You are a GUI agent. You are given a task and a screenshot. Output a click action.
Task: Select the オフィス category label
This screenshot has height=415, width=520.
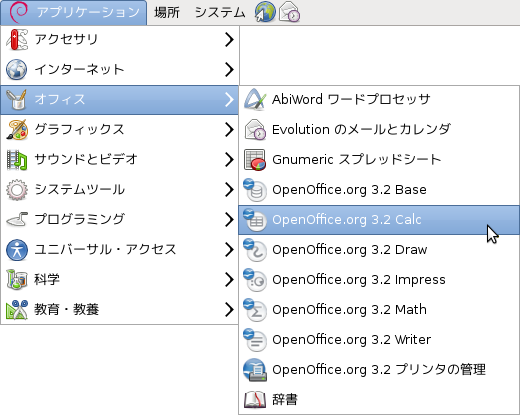60,99
